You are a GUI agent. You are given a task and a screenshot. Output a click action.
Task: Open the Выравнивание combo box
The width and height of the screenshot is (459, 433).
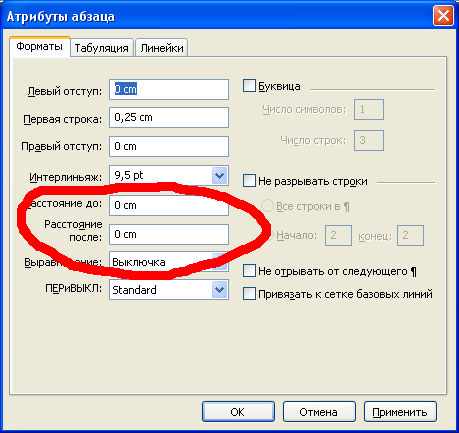click(x=169, y=262)
